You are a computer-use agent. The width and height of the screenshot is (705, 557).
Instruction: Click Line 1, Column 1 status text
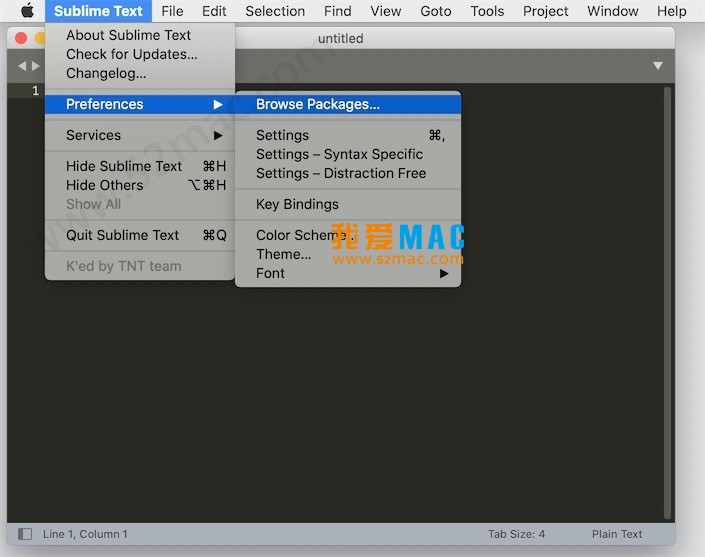tap(85, 534)
